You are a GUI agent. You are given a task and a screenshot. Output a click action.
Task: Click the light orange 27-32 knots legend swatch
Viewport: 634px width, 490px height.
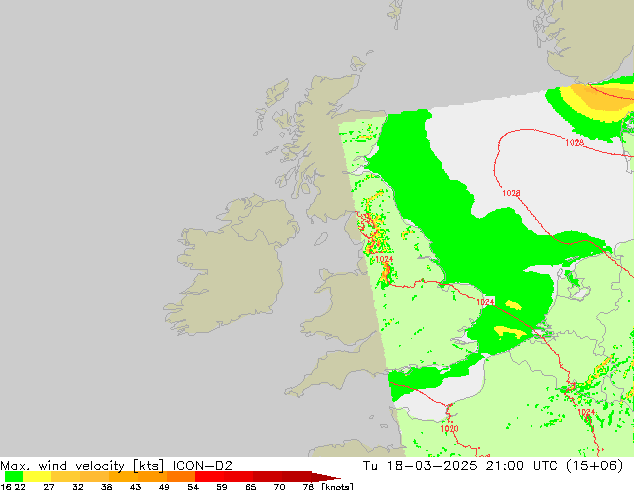[66, 476]
